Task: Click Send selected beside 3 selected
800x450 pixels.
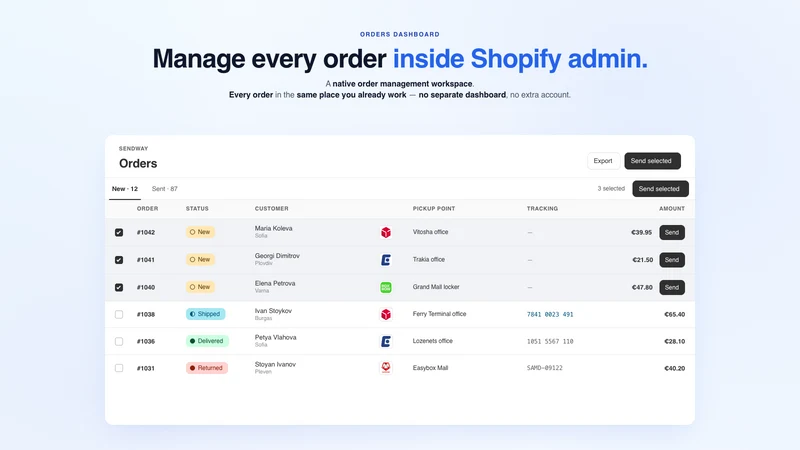Action: 660,189
